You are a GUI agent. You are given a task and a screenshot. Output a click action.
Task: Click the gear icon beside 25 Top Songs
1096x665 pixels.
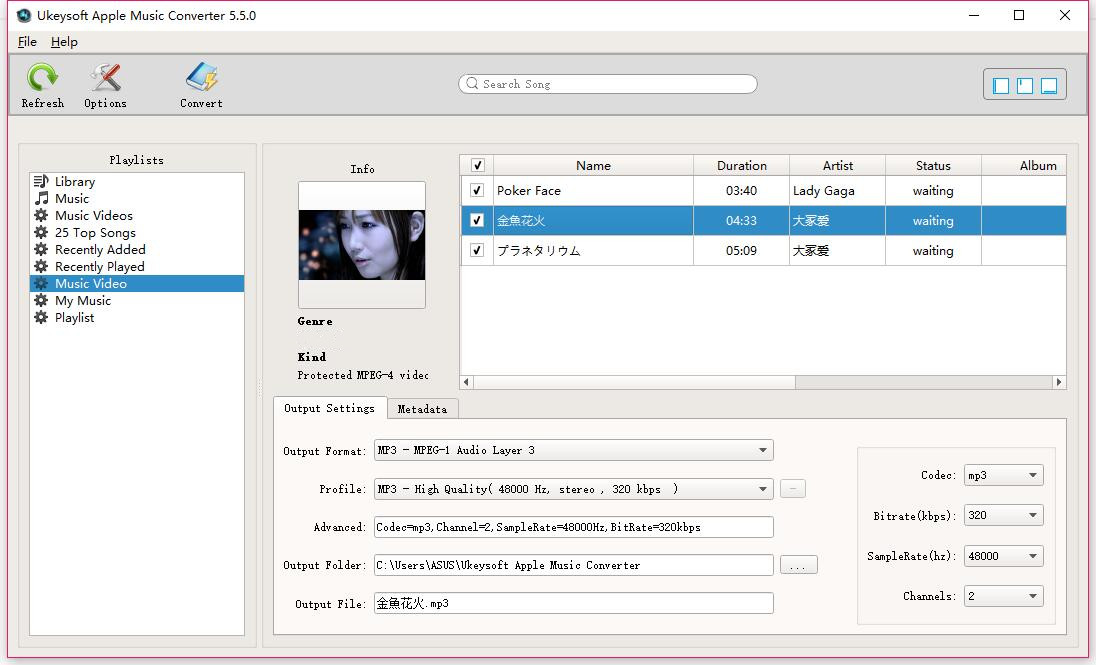[41, 232]
